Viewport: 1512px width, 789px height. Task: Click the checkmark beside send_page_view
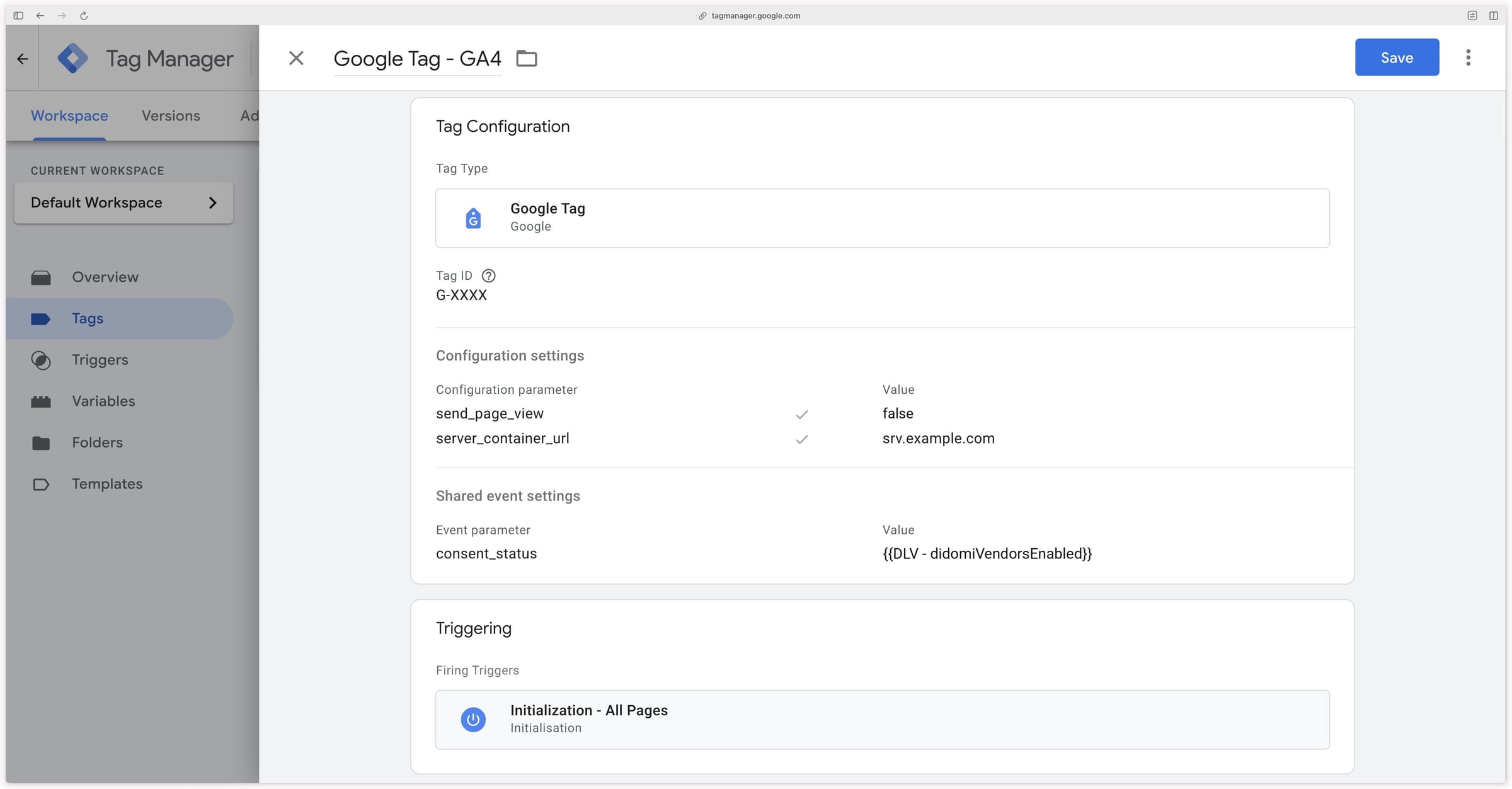[x=801, y=414]
